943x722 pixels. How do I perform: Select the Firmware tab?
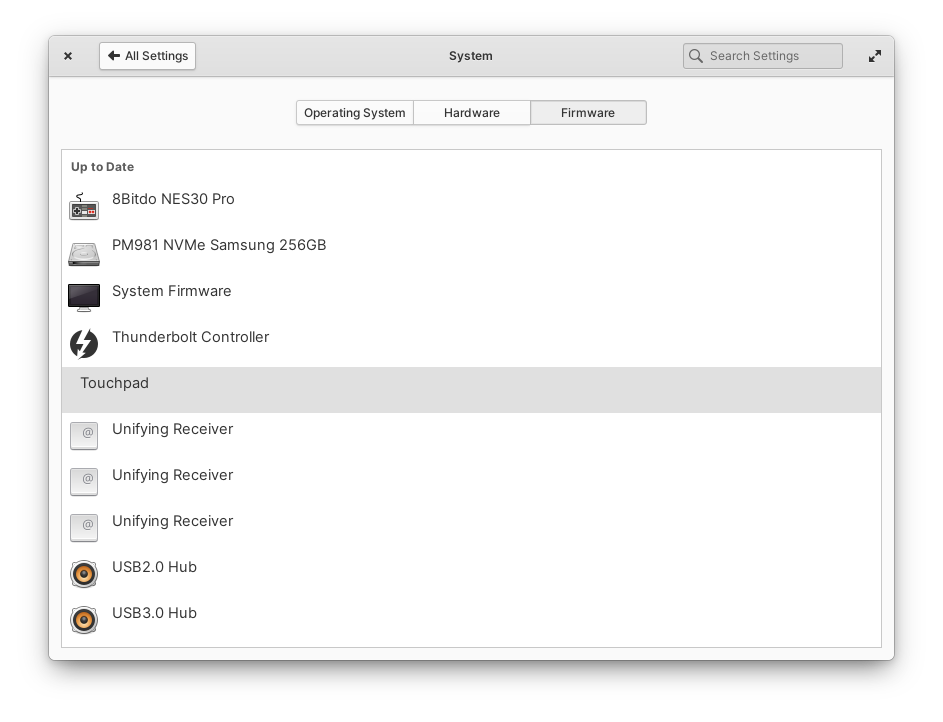588,112
